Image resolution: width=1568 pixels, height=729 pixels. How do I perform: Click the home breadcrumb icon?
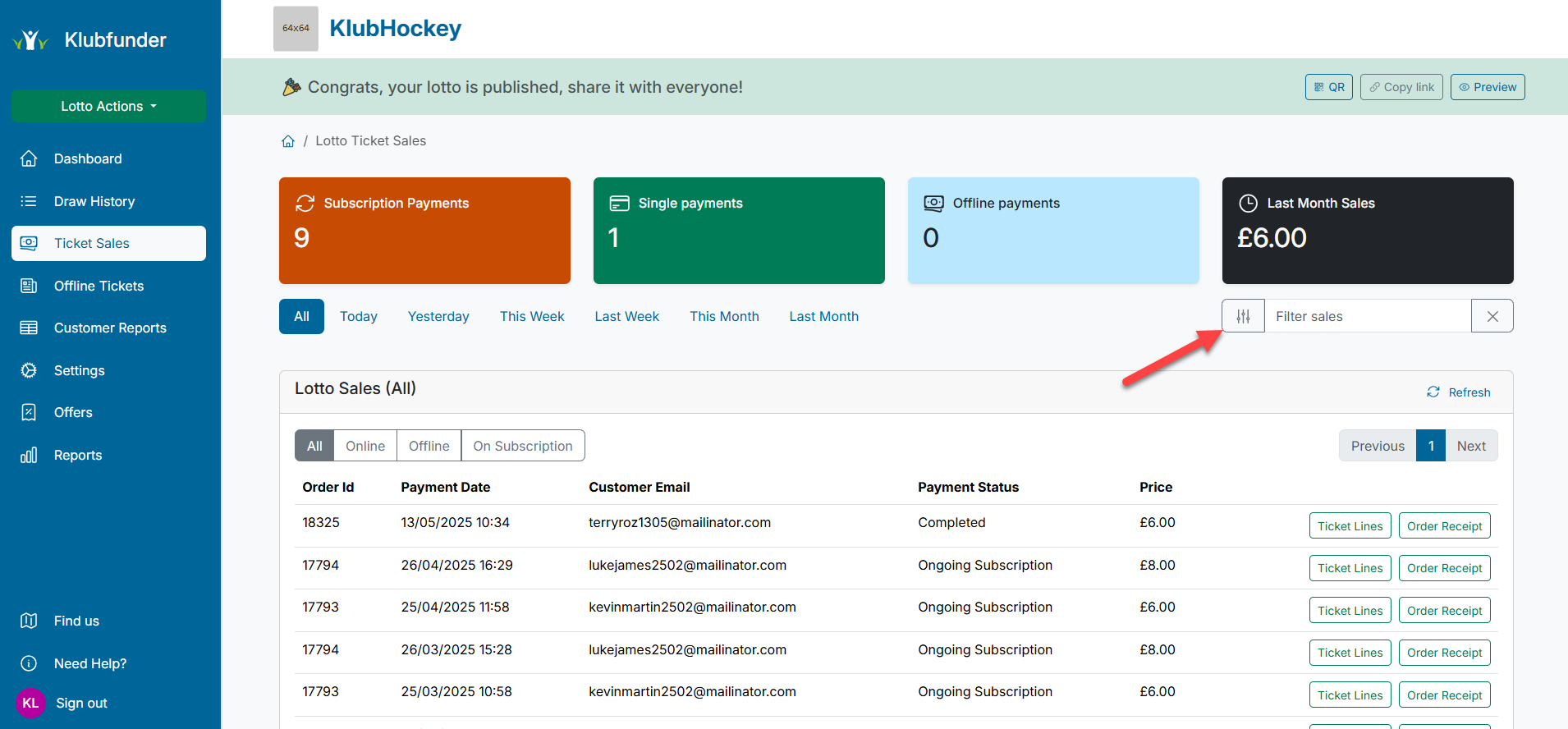coord(288,141)
